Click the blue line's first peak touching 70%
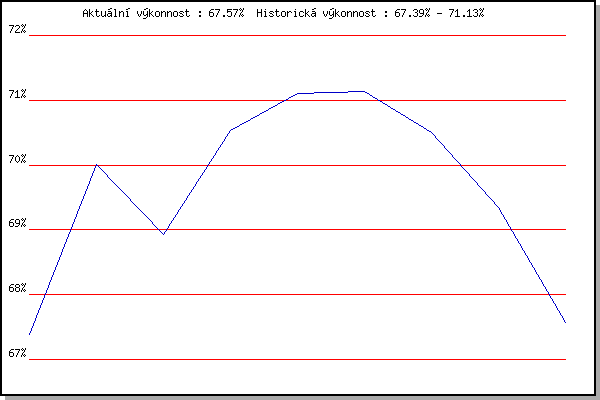Viewport: 600px width, 400px height. (x=96, y=165)
